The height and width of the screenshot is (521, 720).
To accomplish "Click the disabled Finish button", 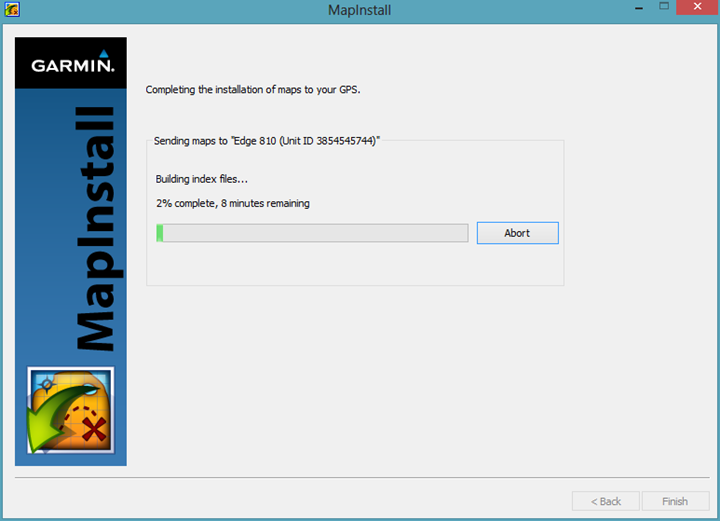I will (x=675, y=501).
